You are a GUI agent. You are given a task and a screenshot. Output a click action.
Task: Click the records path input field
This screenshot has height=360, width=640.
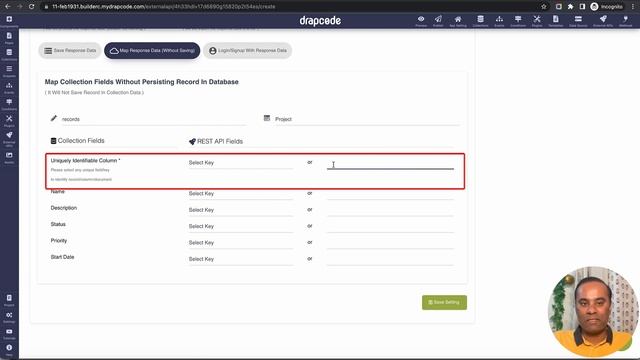(x=154, y=119)
